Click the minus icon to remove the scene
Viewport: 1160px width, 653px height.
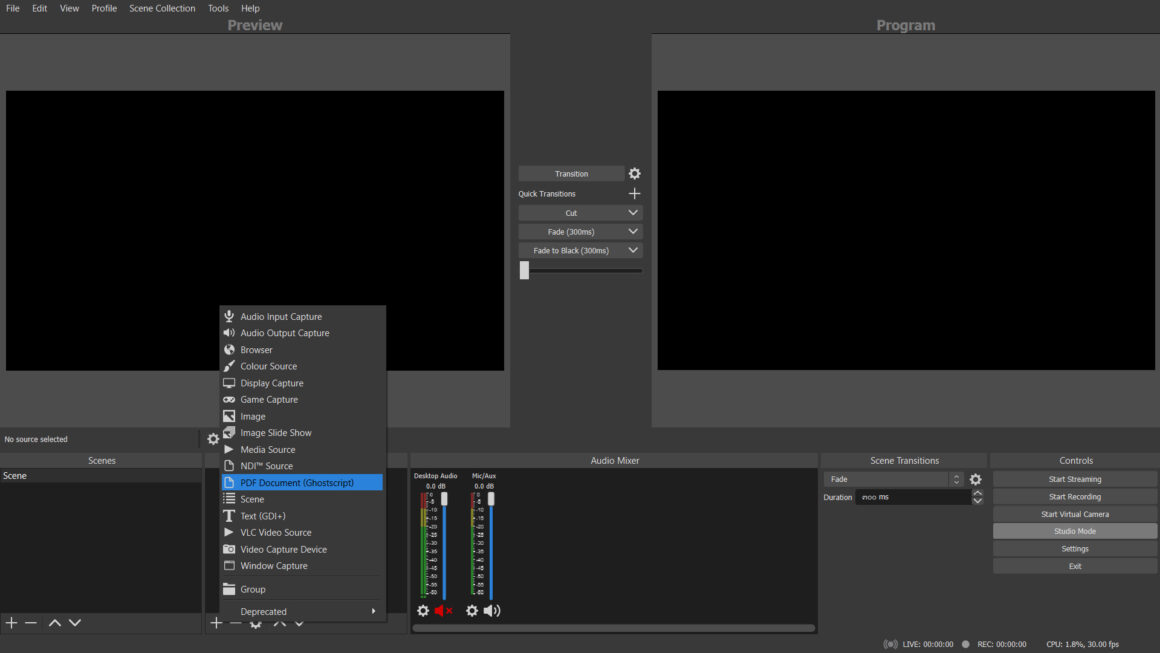(31, 622)
